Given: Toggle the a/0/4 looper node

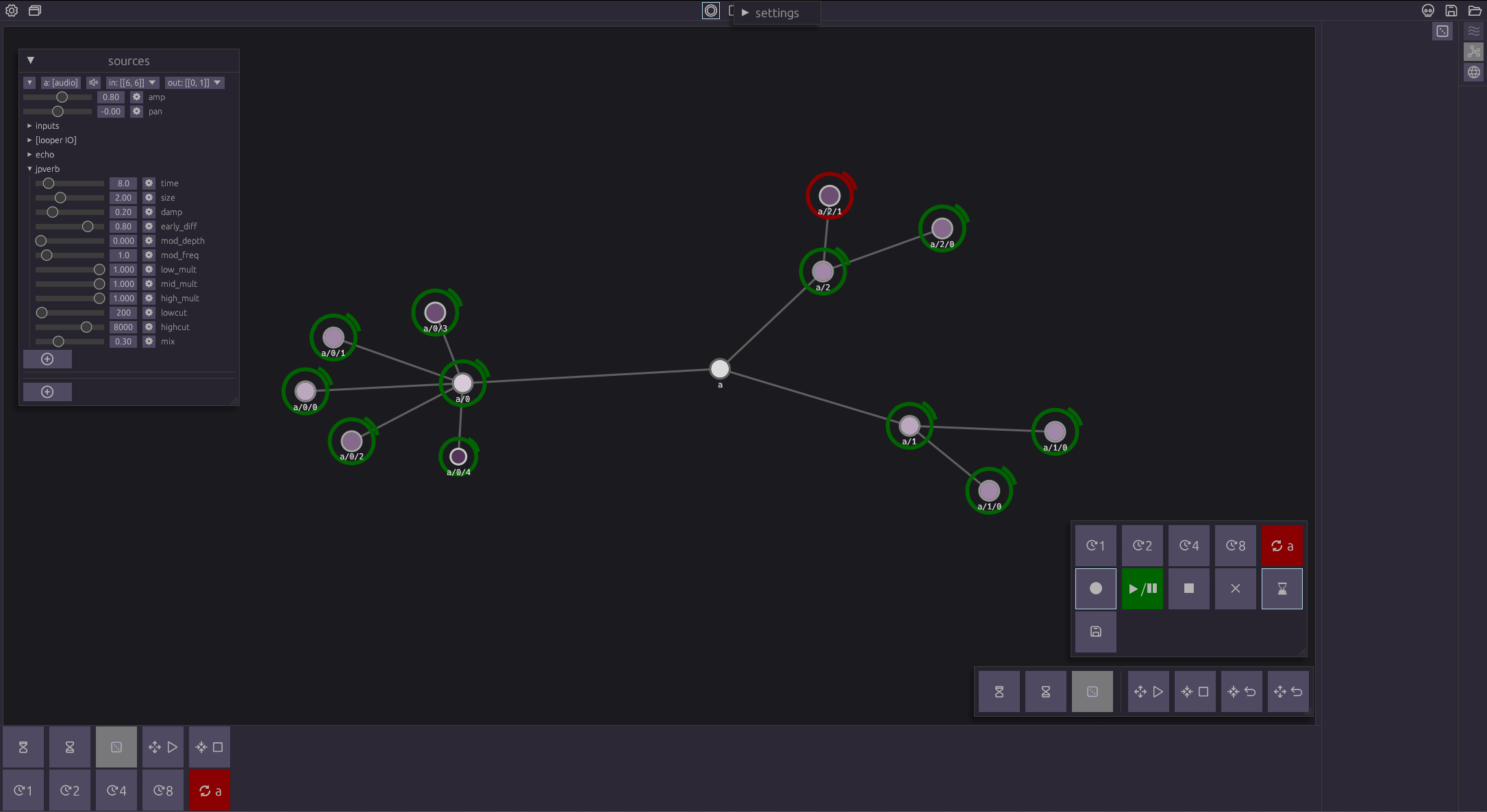Looking at the screenshot, I should coord(458,456).
